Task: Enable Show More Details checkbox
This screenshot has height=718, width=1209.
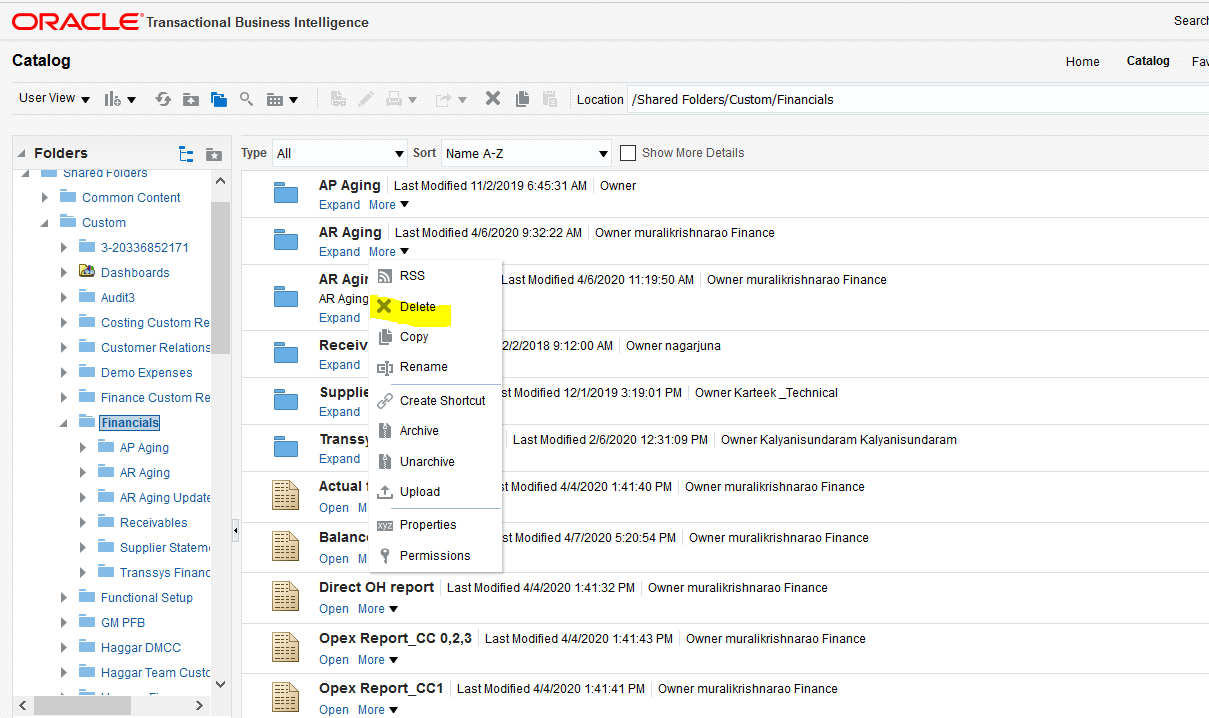Action: pyautogui.click(x=628, y=153)
